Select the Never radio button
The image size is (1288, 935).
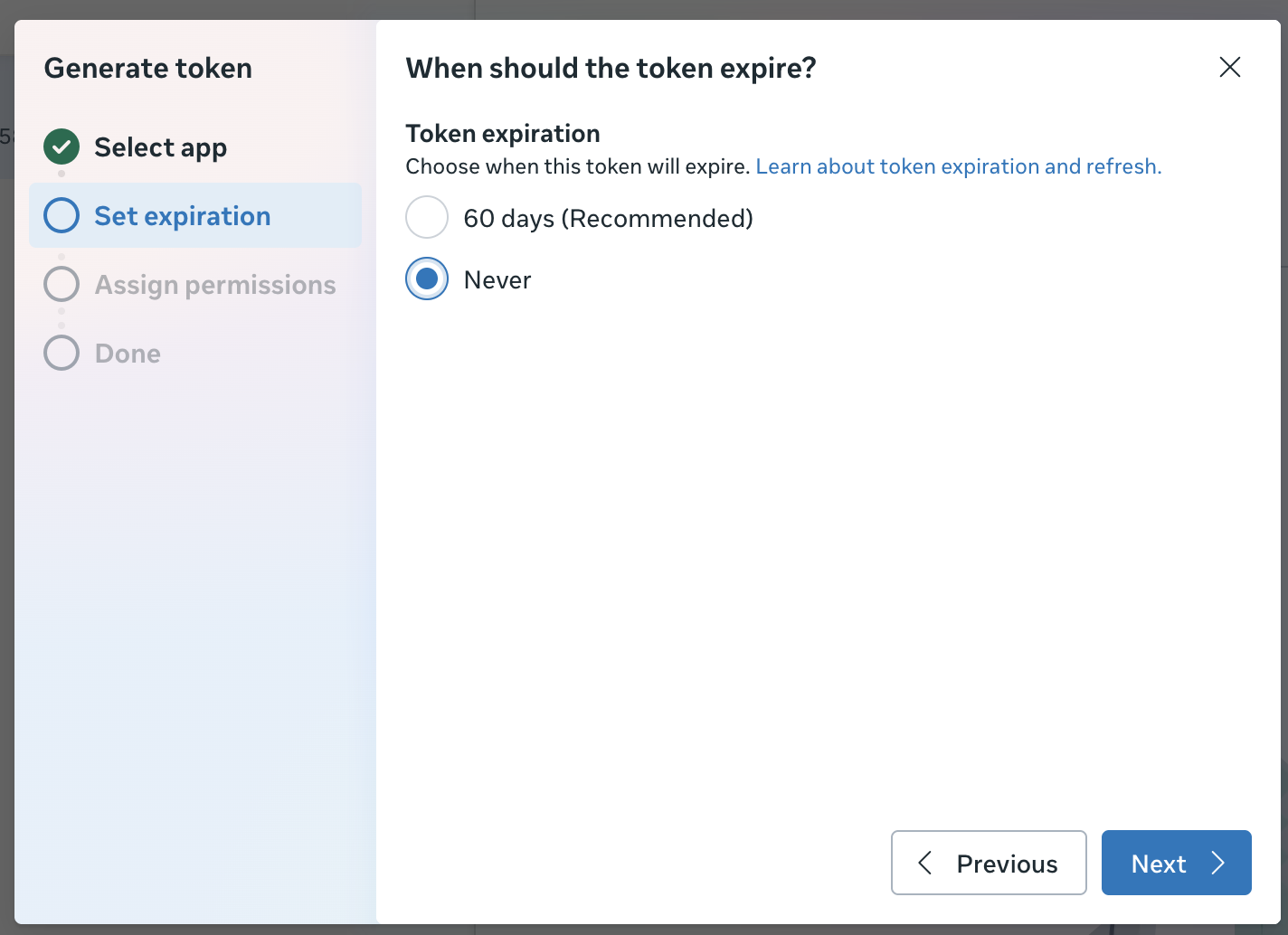pos(427,279)
